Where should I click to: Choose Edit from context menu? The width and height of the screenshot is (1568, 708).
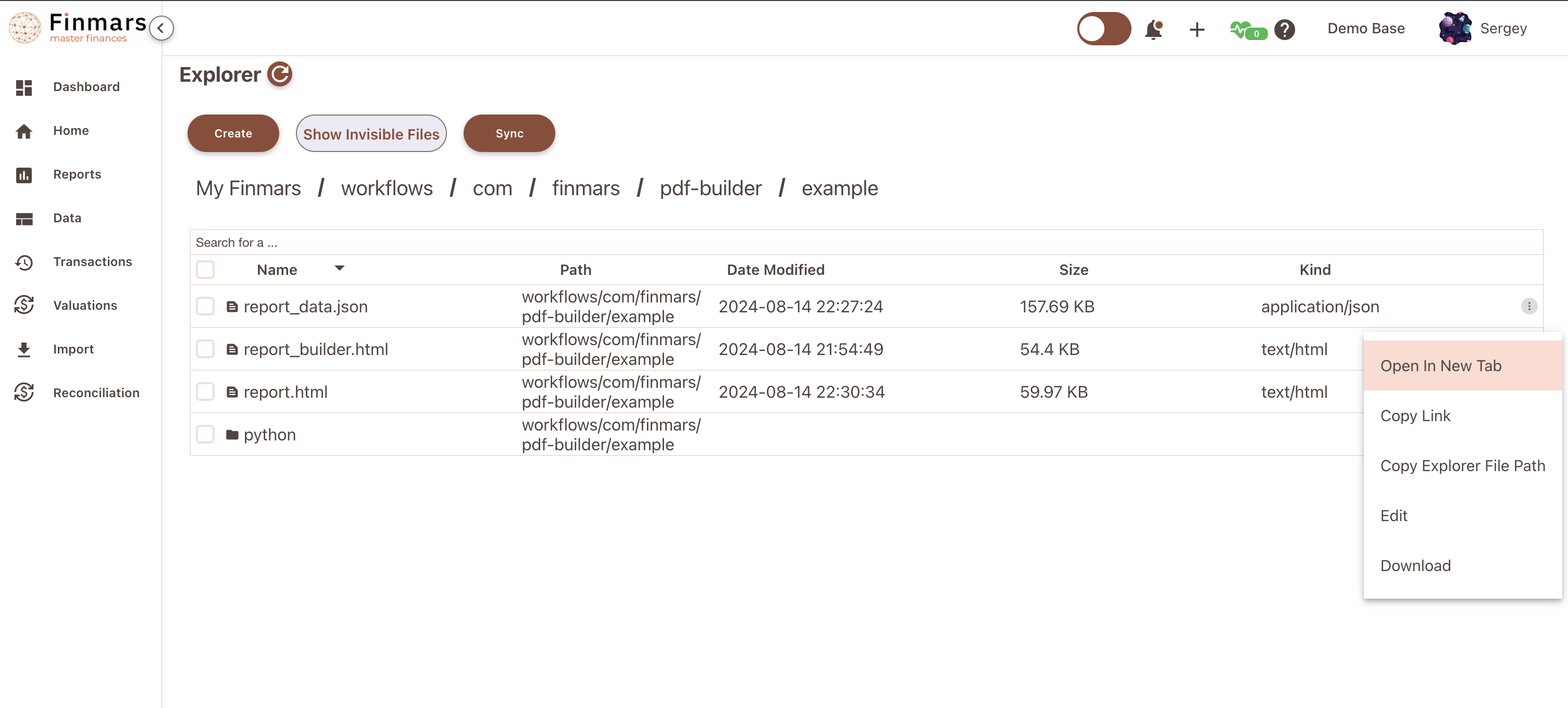[x=1463, y=516]
